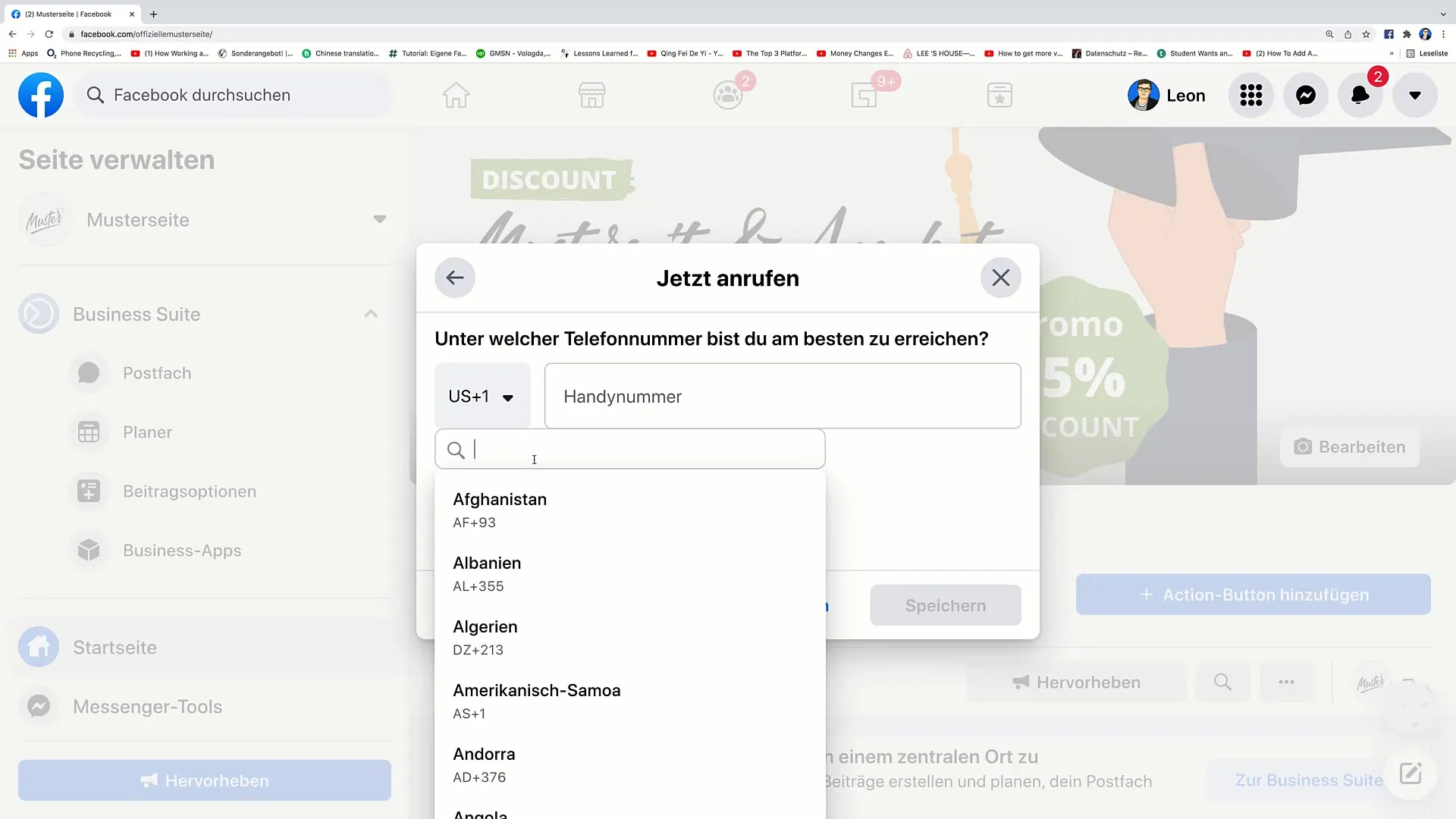The height and width of the screenshot is (819, 1456).
Task: Open a new browser tab
Action: click(x=153, y=14)
